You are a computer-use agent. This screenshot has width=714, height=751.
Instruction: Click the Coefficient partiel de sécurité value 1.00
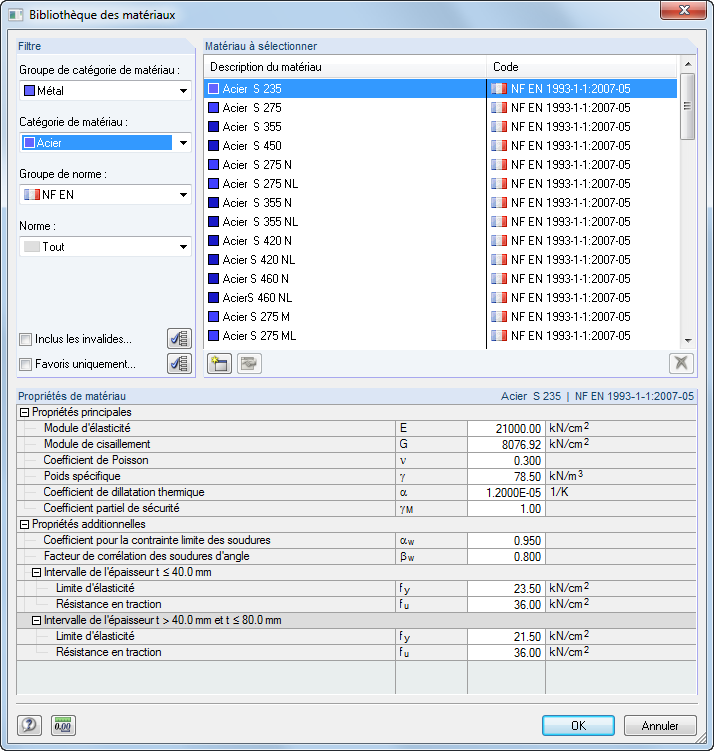pos(506,508)
